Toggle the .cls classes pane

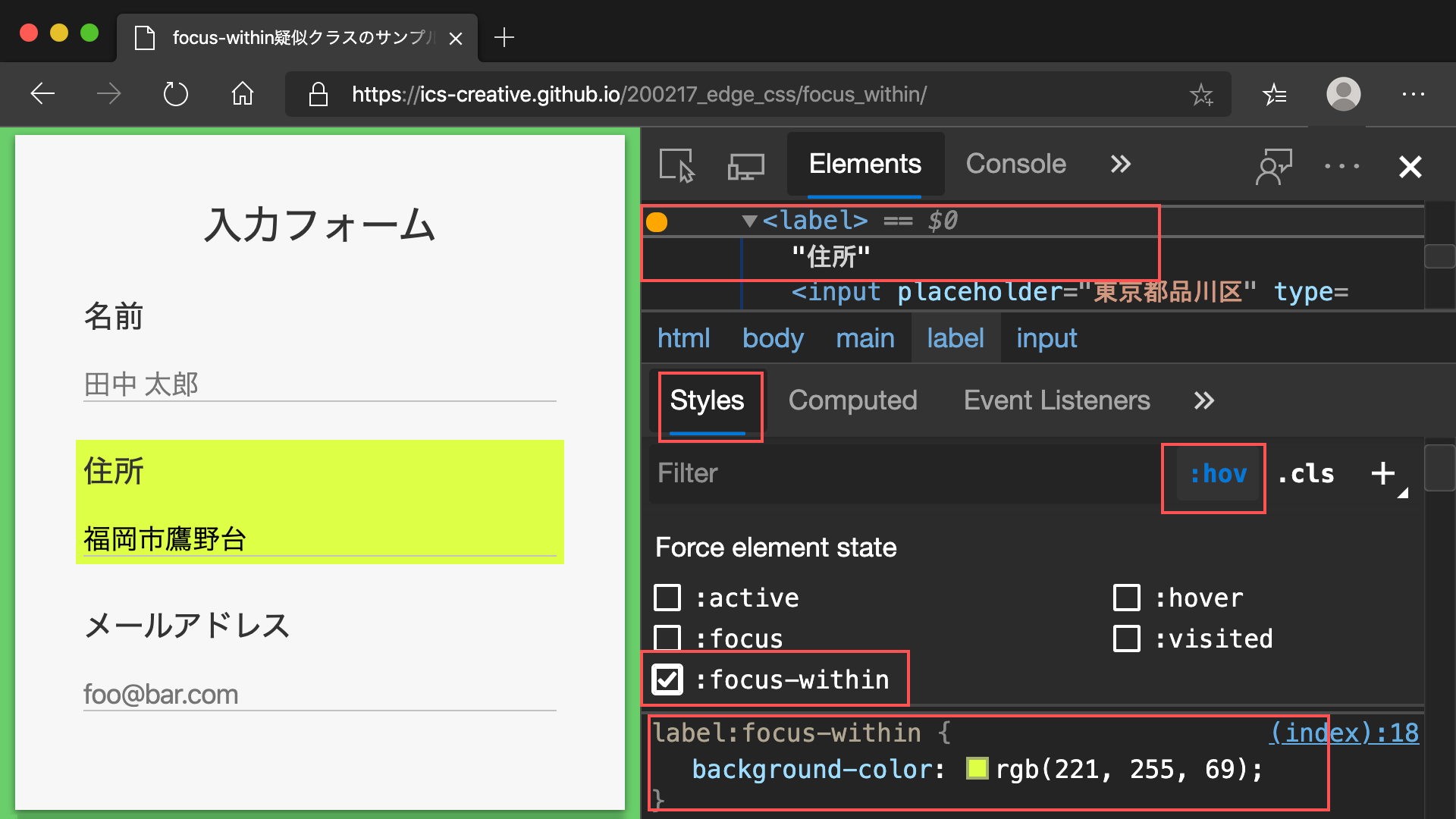coord(1306,474)
